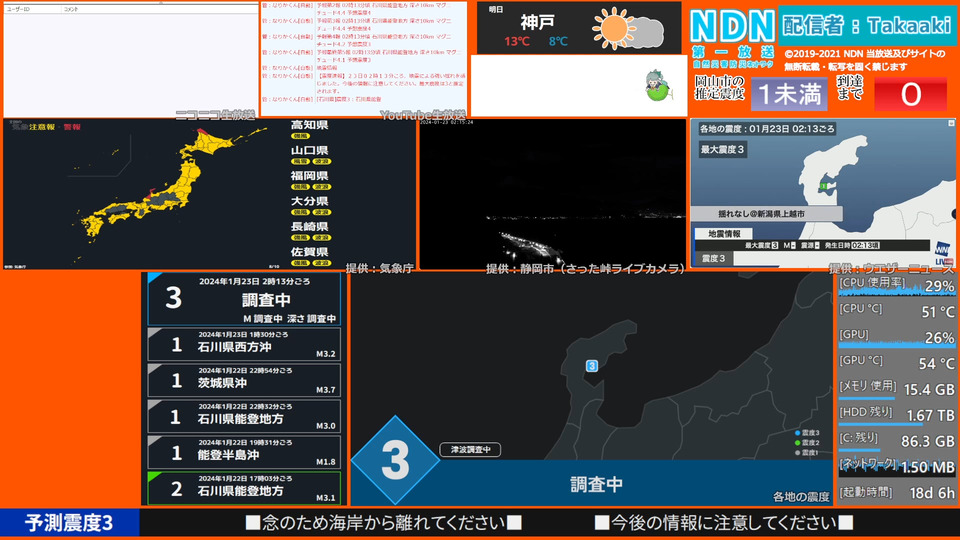Open the 22時32分 石川県能登地方 M3.0 entry
The height and width of the screenshot is (540, 960).
(244, 416)
